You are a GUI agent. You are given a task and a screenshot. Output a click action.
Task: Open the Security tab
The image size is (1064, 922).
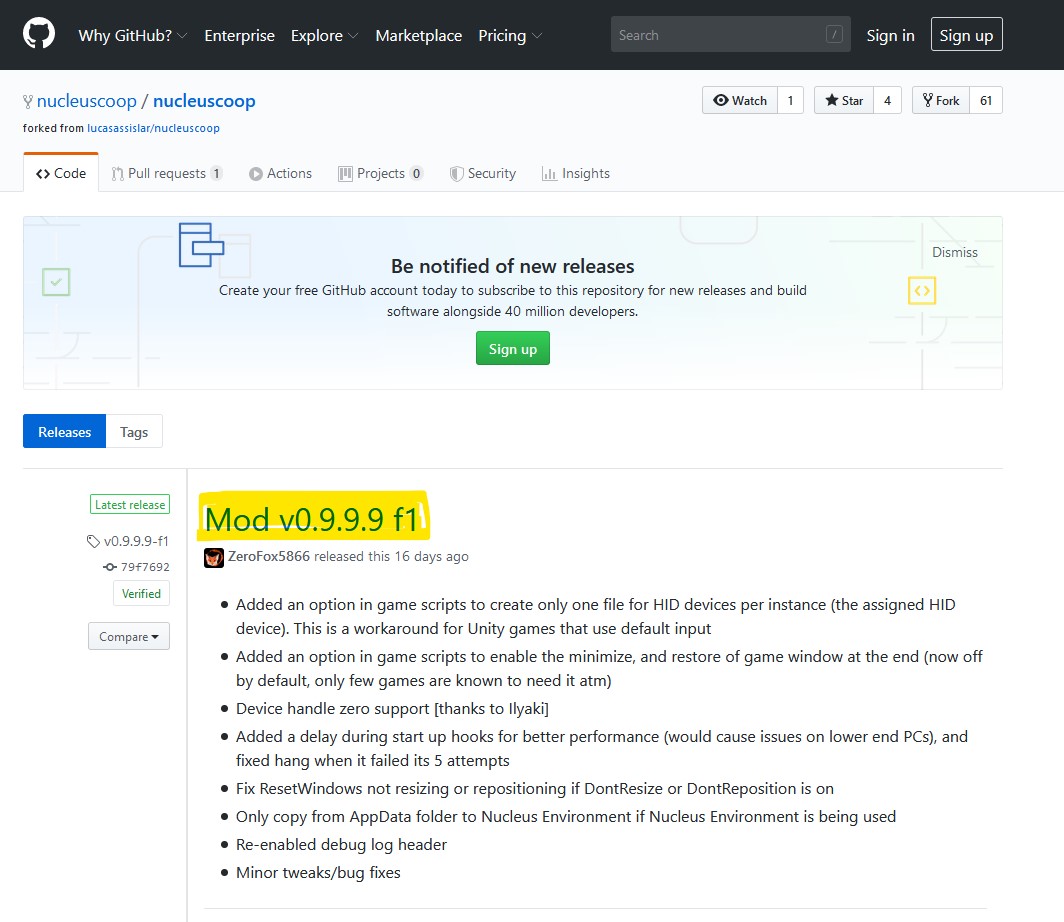tap(482, 173)
